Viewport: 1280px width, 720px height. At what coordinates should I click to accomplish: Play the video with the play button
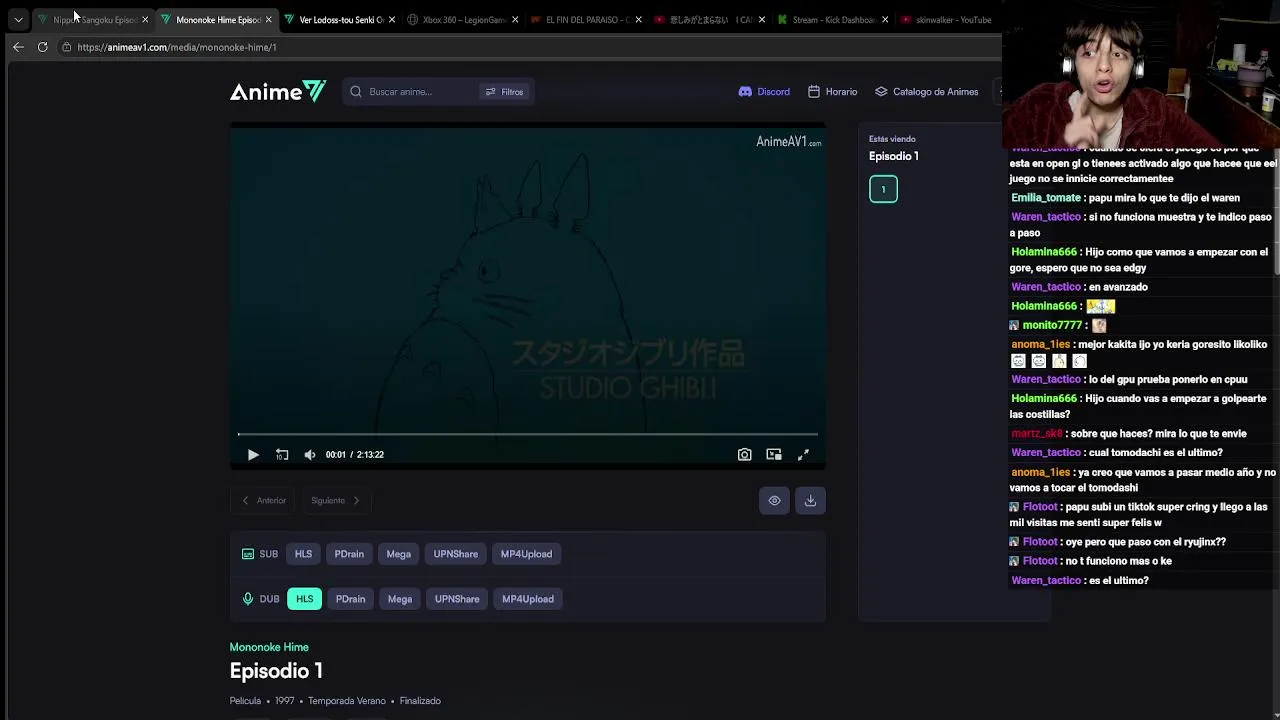pos(253,455)
